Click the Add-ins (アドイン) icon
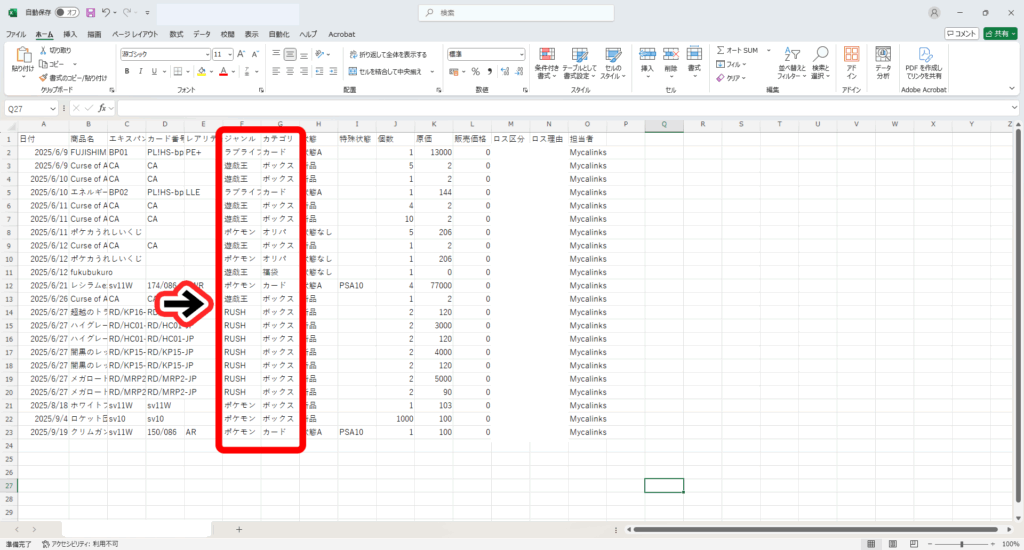This screenshot has height=550, width=1024. [851, 60]
